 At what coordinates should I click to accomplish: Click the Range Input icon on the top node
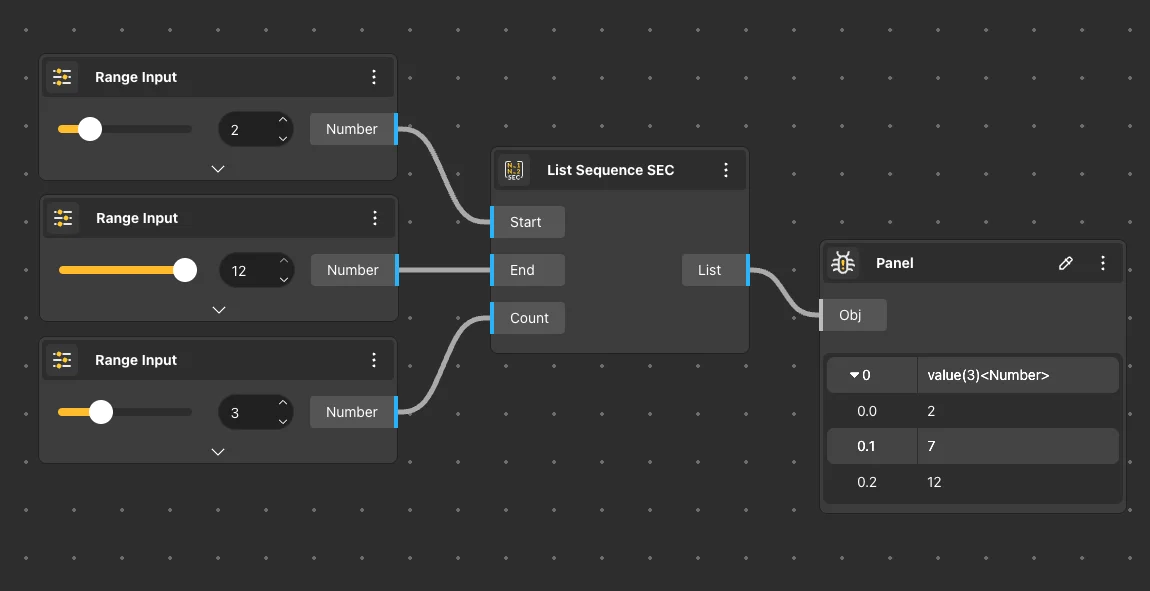point(62,77)
